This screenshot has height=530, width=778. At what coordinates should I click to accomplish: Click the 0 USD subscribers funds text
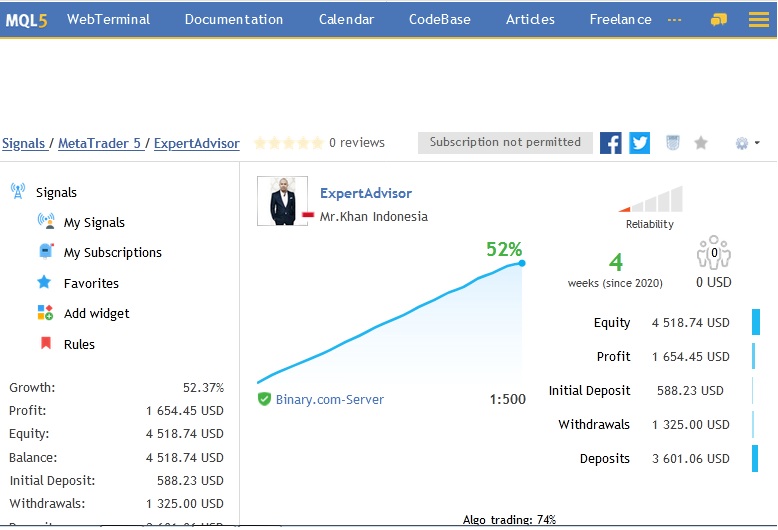pyautogui.click(x=713, y=282)
